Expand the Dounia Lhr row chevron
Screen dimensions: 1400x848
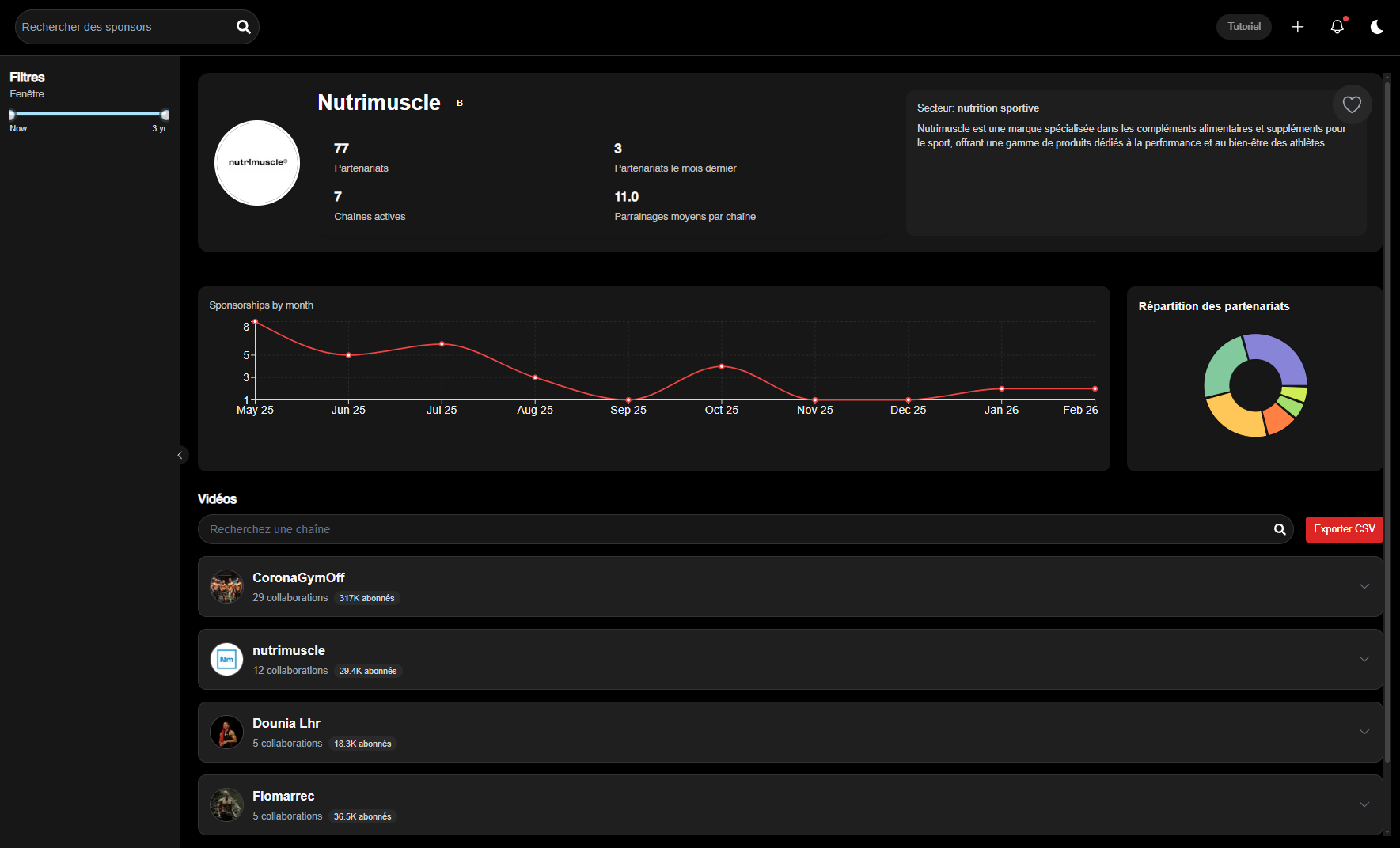[1364, 732]
